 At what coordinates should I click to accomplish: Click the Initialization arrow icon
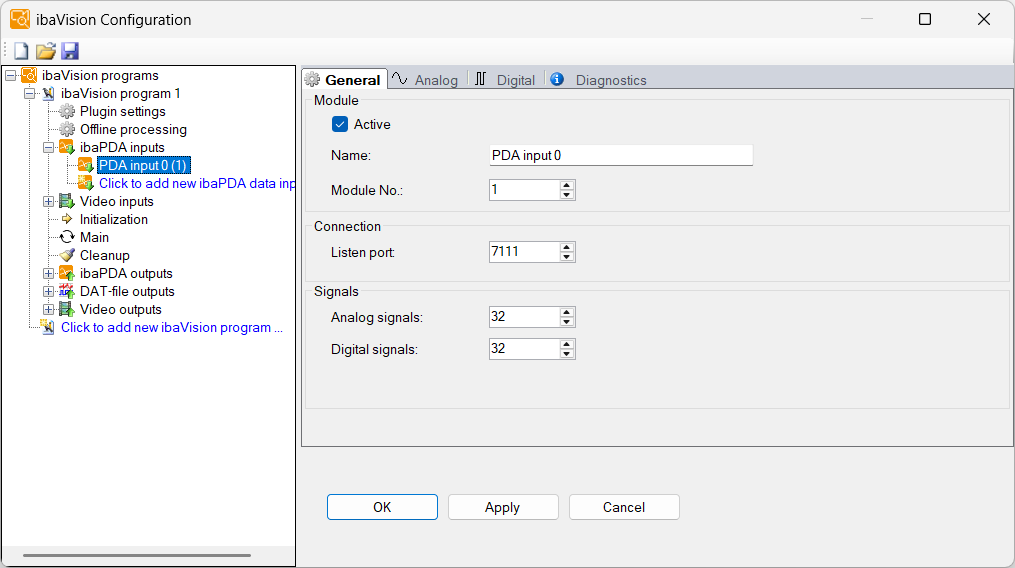coord(67,219)
